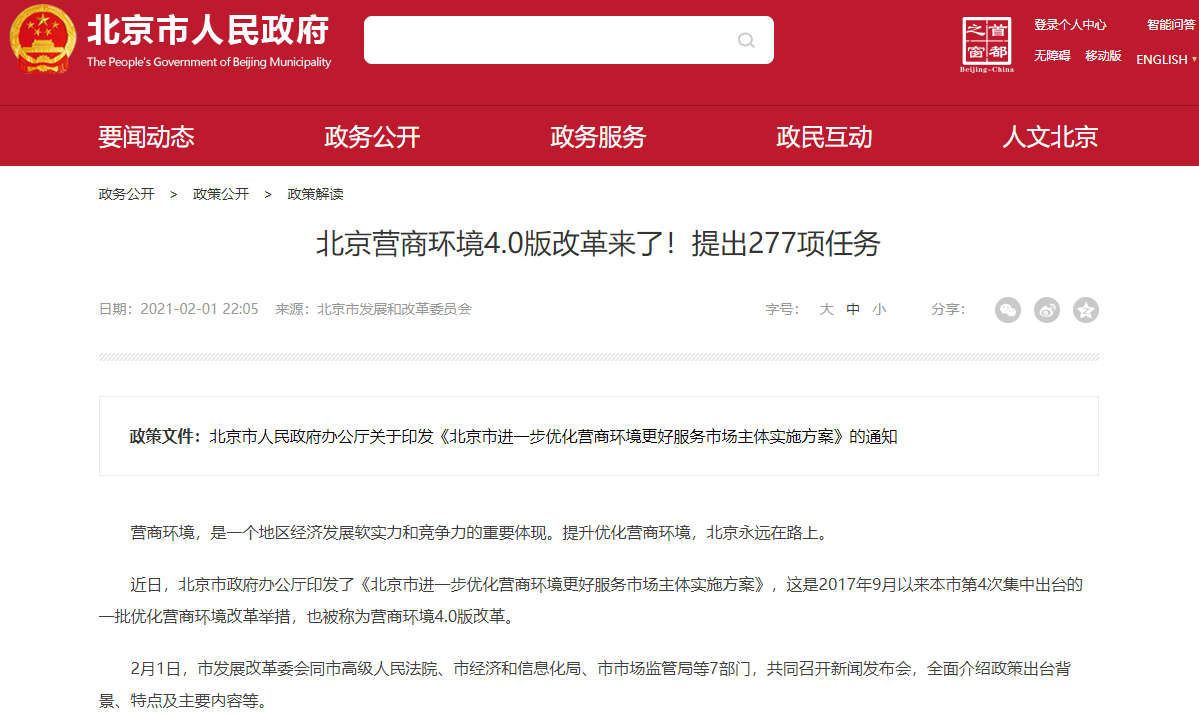Screen dimensions: 1199x716
Task: Click the 分享 label
Action: point(948,309)
